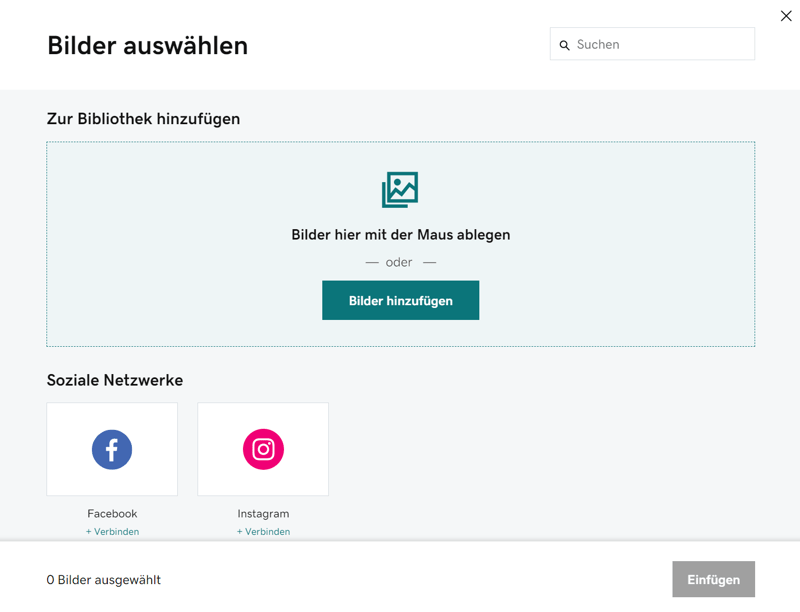Viewport: 800px width, 612px height.
Task: Close the Bilder auswählen dialog
Action: [786, 16]
